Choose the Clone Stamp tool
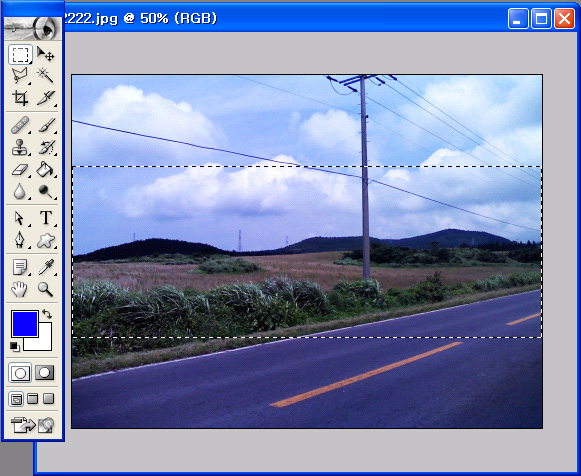Screen dimensions: 581x476 point(20,147)
